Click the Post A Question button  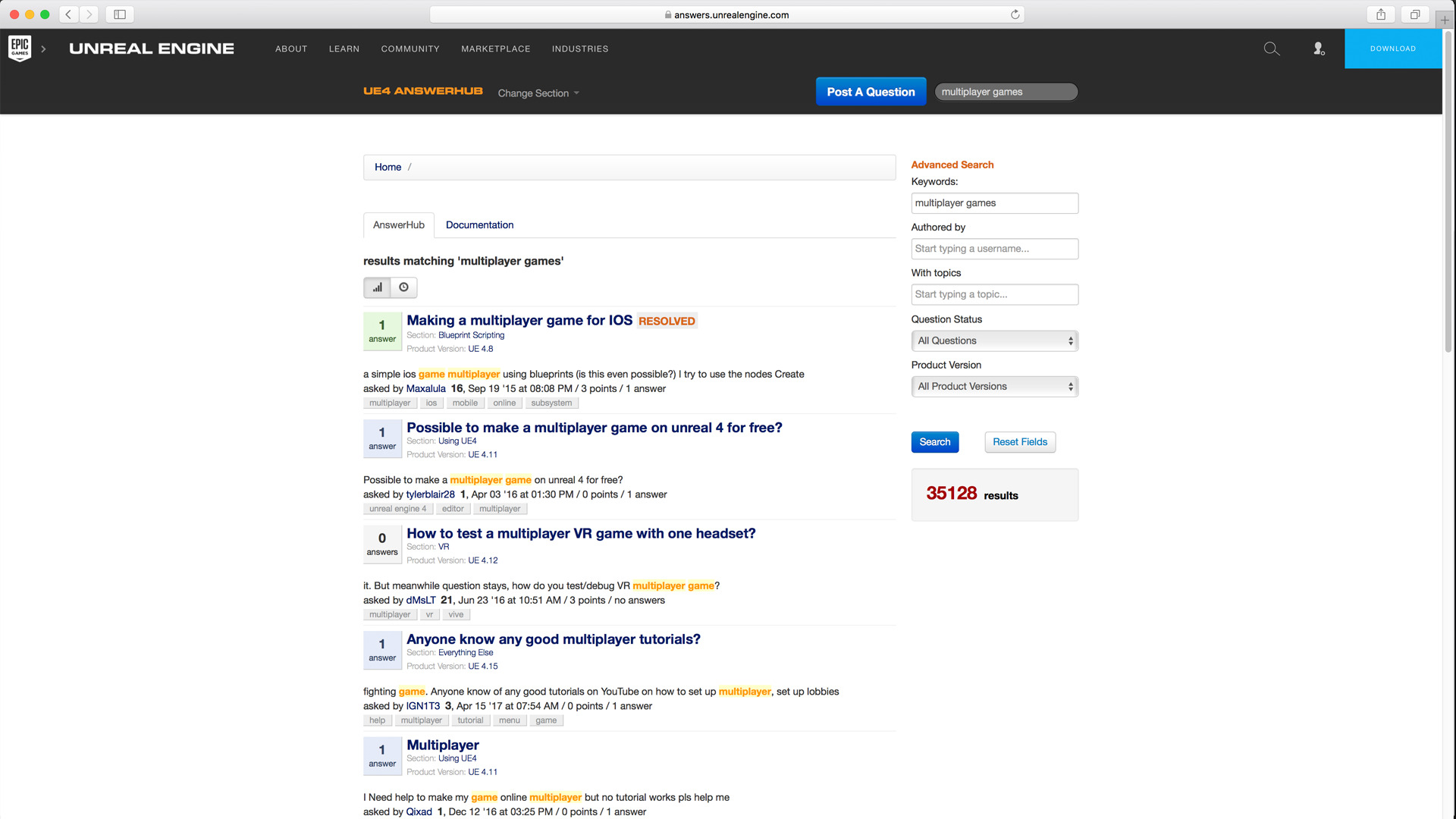tap(871, 91)
